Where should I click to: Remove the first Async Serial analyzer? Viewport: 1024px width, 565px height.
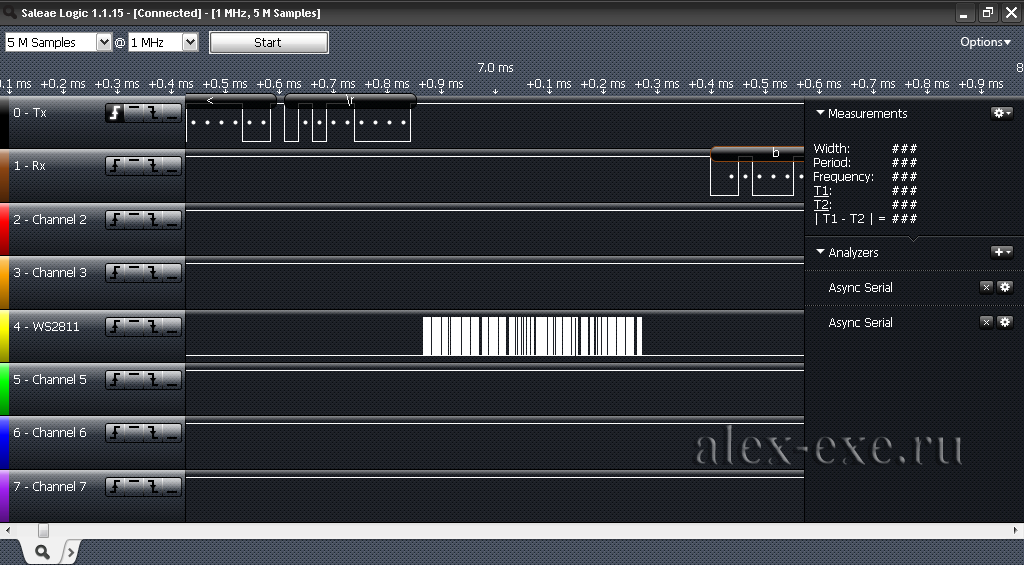tap(986, 287)
